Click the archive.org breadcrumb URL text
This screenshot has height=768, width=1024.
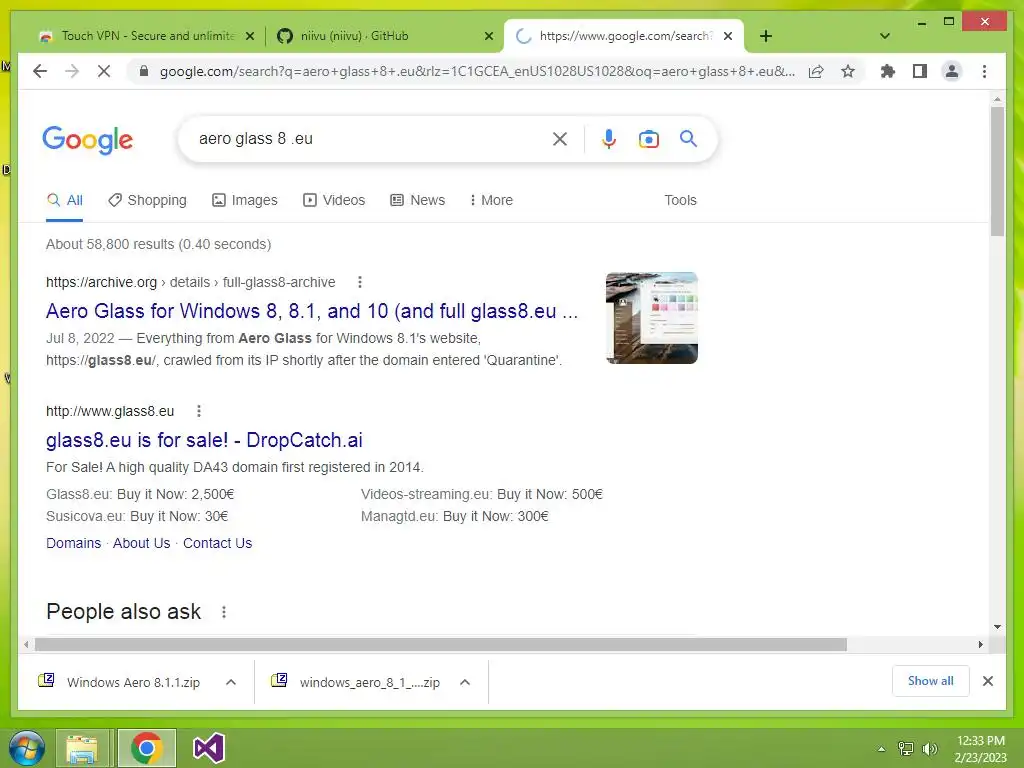point(191,282)
